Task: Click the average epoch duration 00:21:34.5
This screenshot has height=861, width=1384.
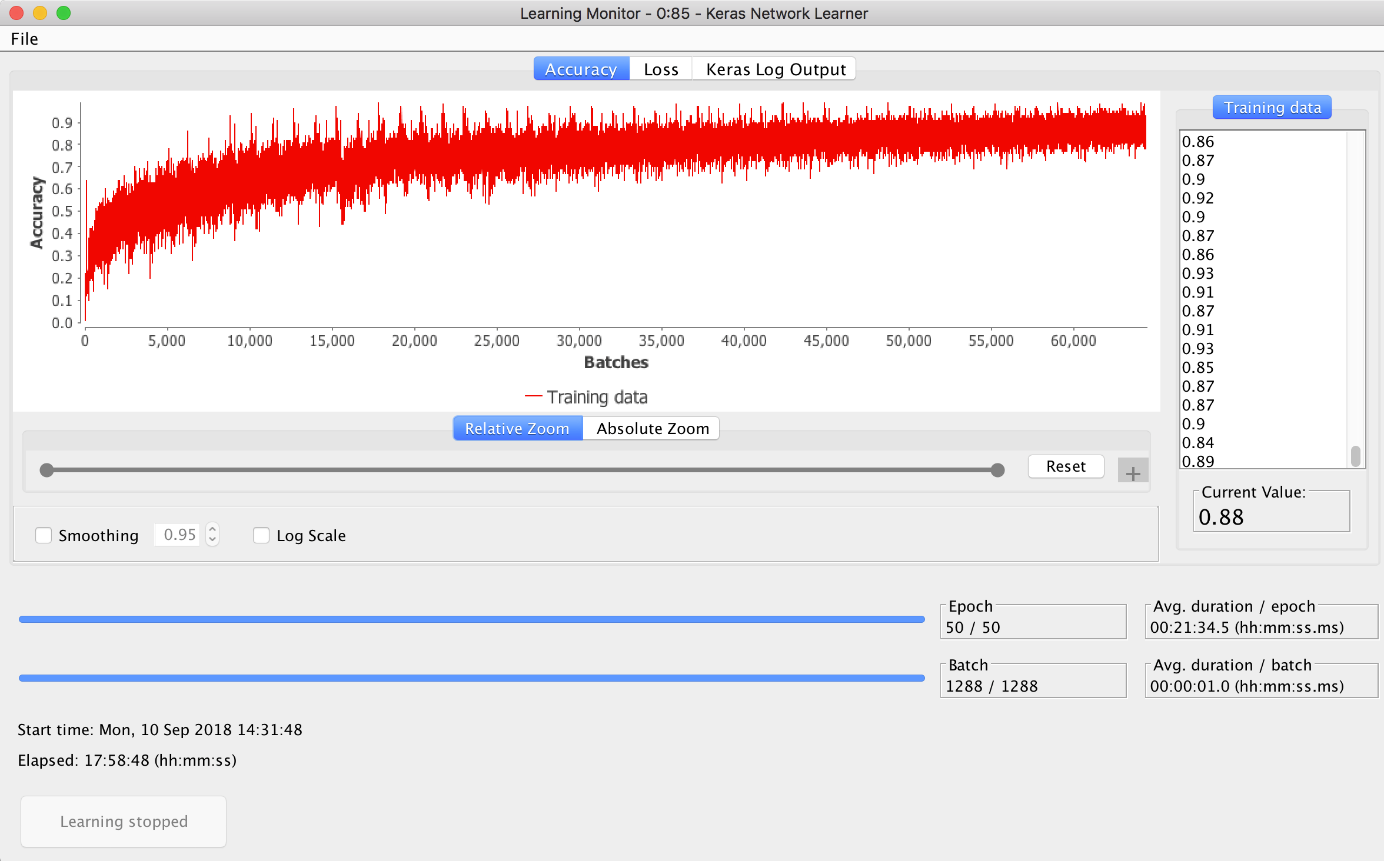Action: 1247,628
